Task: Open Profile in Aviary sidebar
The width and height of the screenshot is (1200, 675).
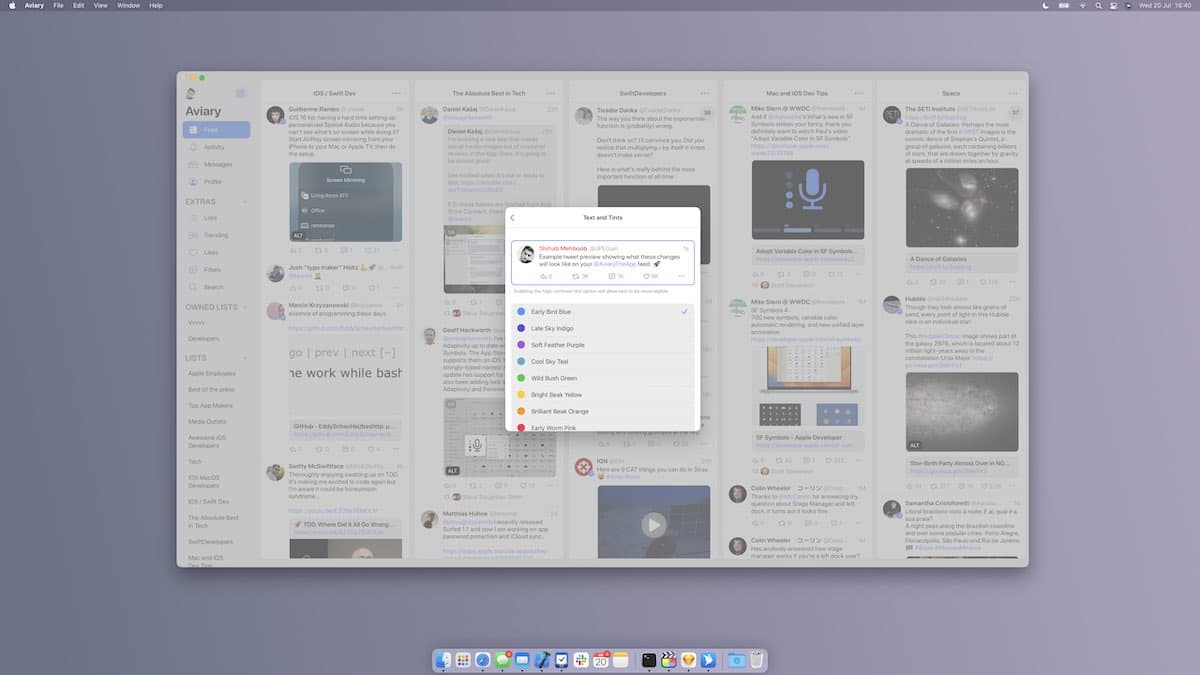Action: (x=217, y=181)
